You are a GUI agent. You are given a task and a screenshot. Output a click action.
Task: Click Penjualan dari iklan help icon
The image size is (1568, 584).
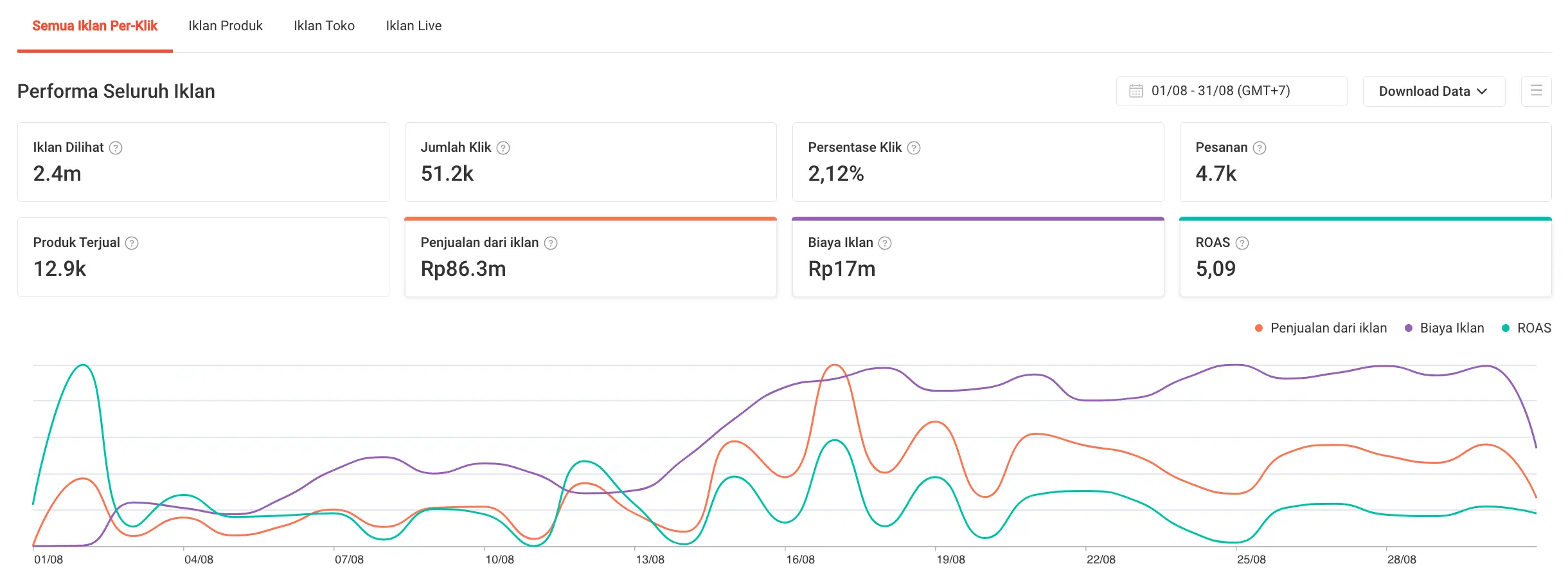[551, 243]
